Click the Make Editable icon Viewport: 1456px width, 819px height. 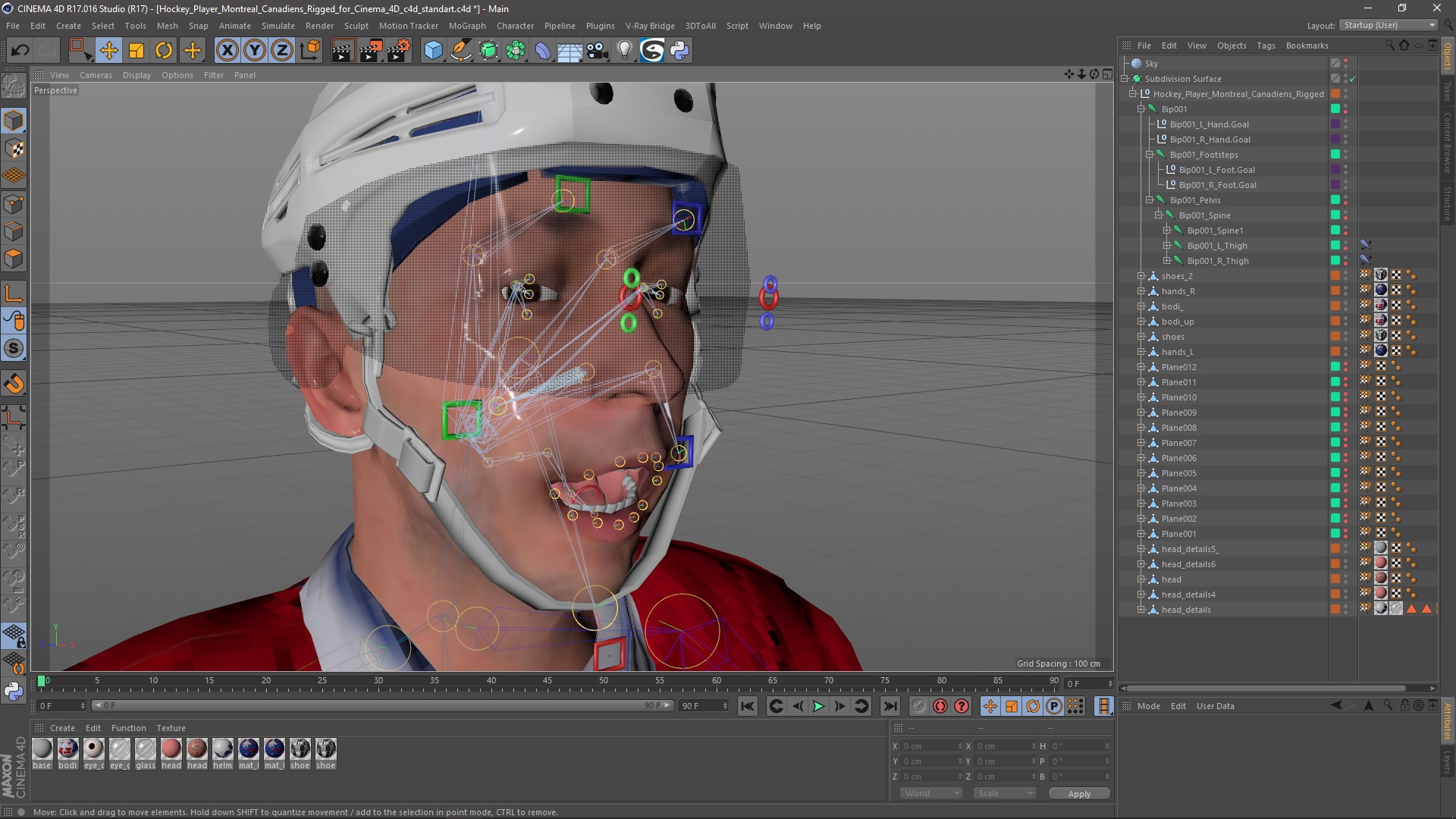click(14, 86)
